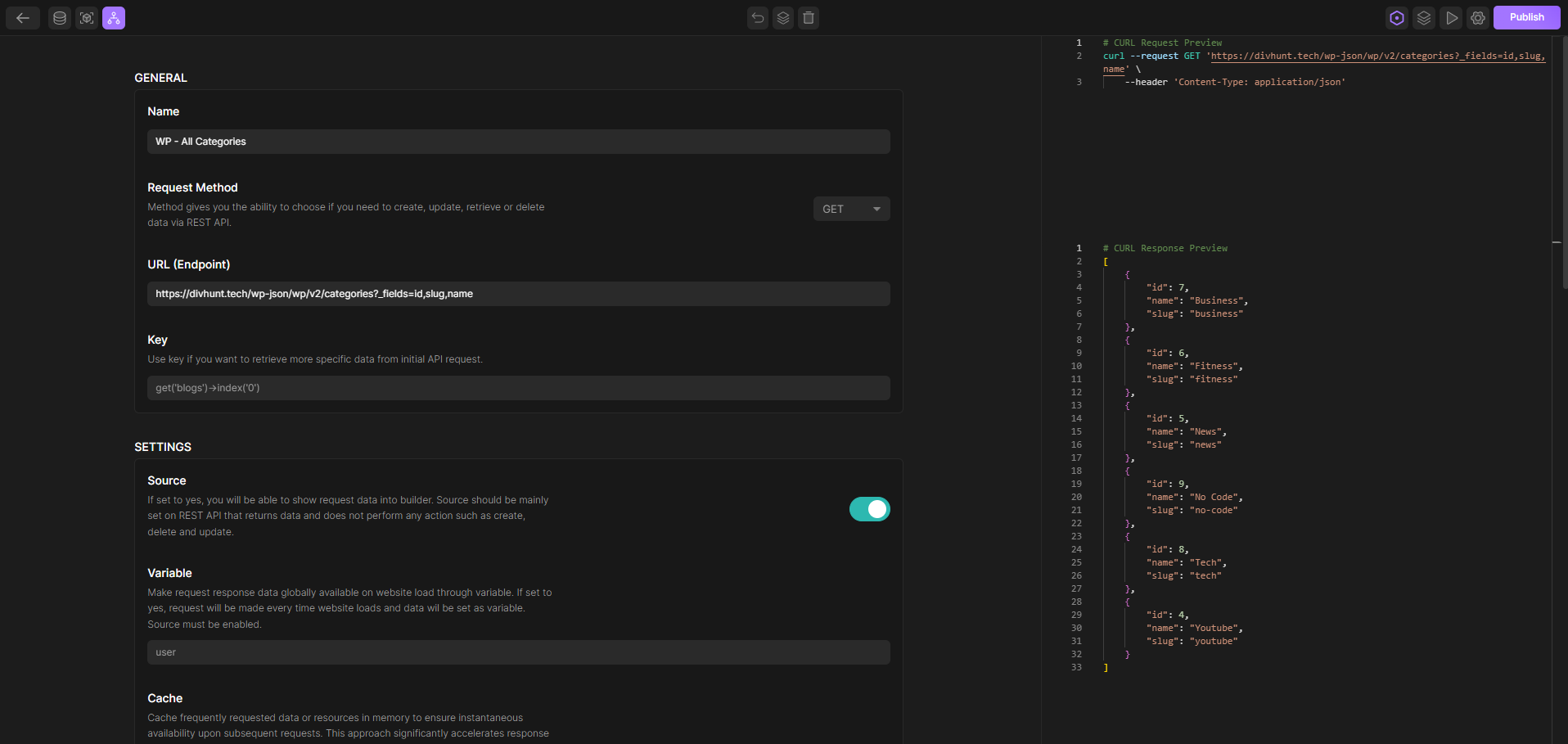Click the cube scan icon beside database
This screenshot has height=744, width=1568.
click(x=87, y=18)
